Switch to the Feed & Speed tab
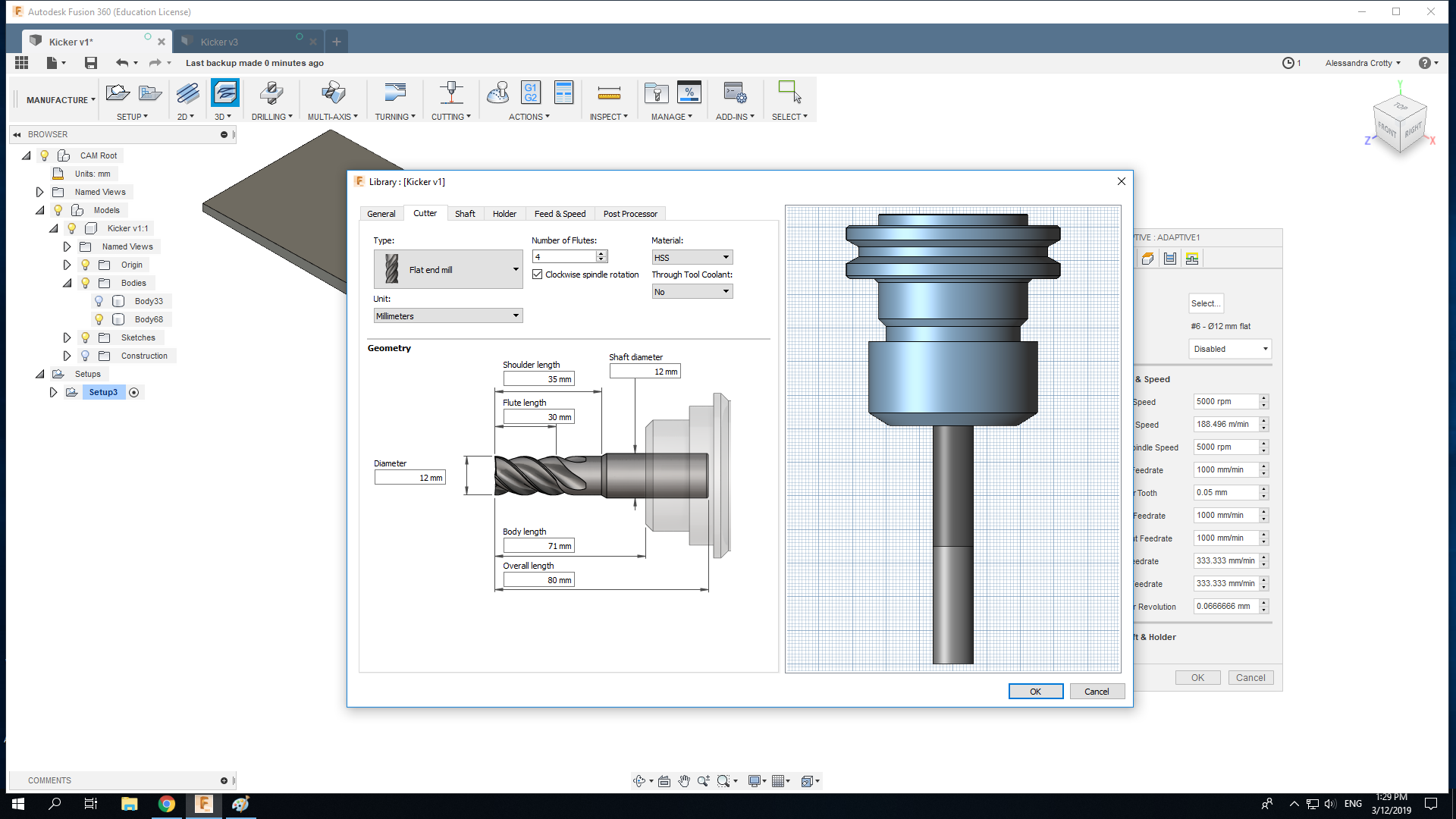Image resolution: width=1456 pixels, height=819 pixels. point(560,214)
